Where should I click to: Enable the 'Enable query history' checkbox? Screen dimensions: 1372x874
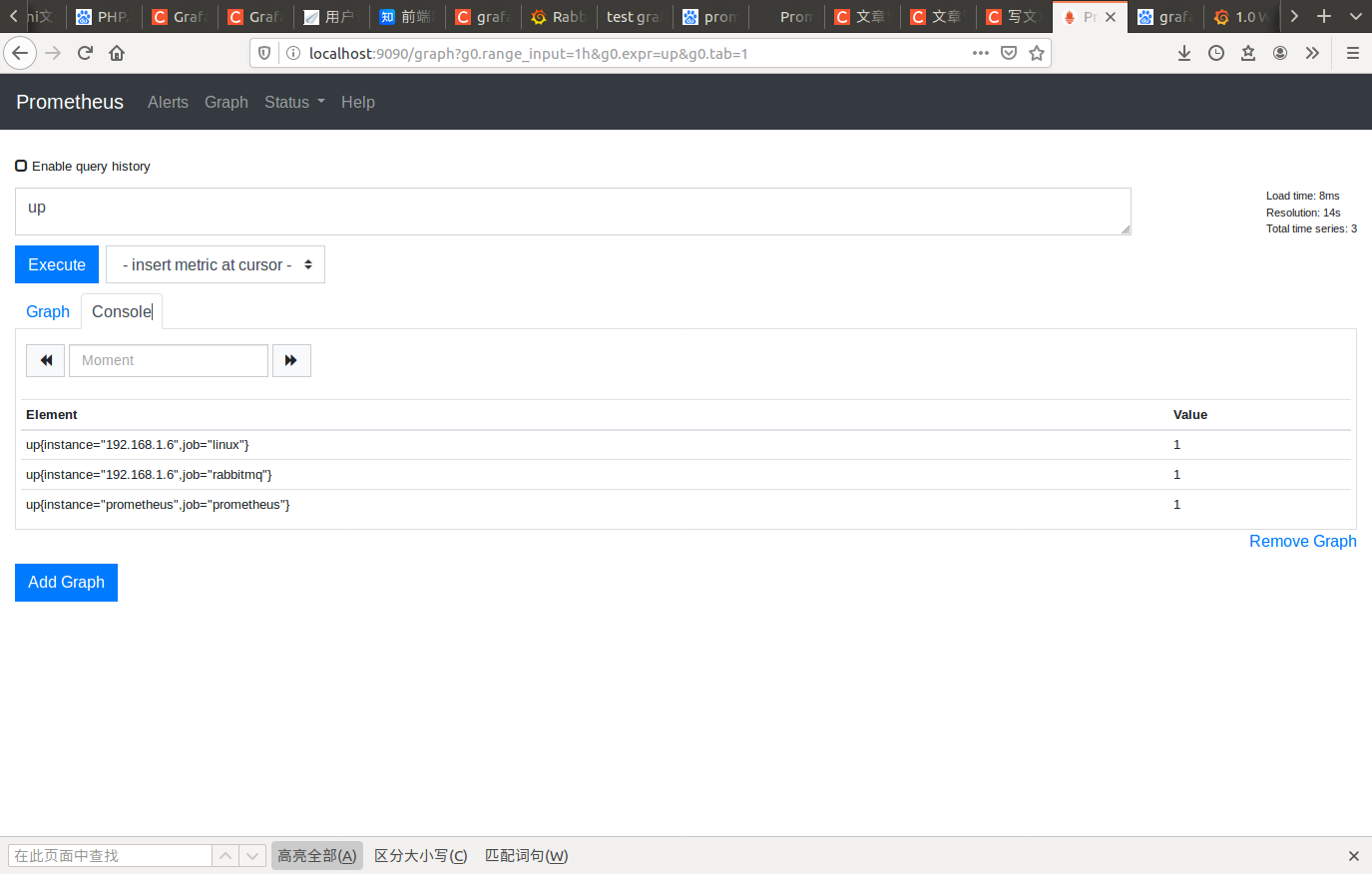tap(21, 165)
